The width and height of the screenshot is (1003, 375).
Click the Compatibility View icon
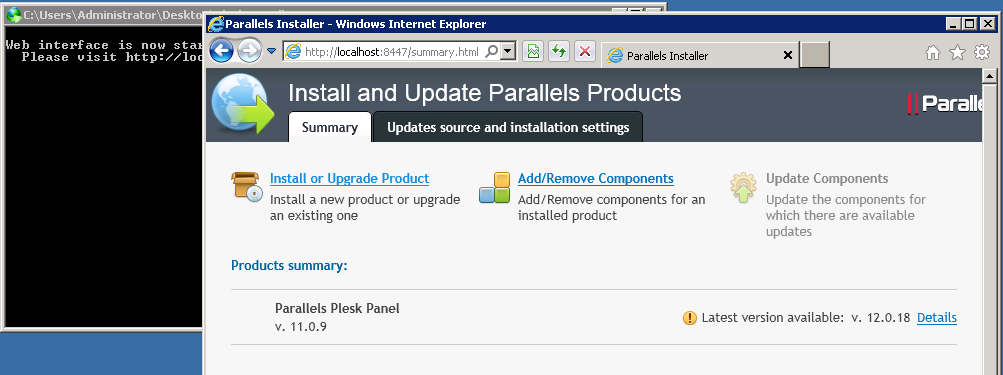point(532,51)
